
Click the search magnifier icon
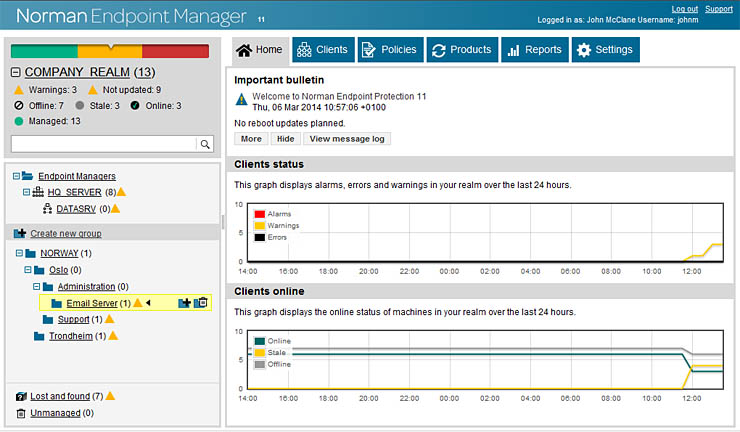point(205,144)
